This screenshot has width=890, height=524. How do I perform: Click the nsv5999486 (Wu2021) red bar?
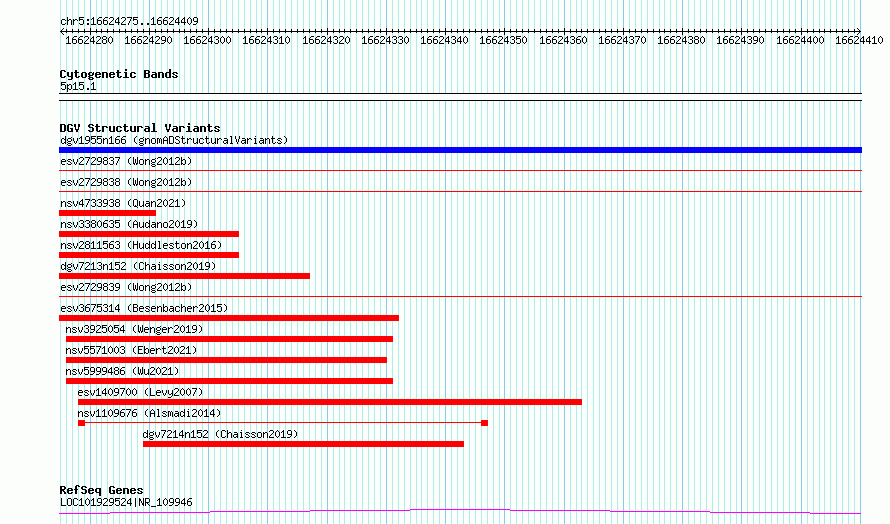[x=229, y=381]
